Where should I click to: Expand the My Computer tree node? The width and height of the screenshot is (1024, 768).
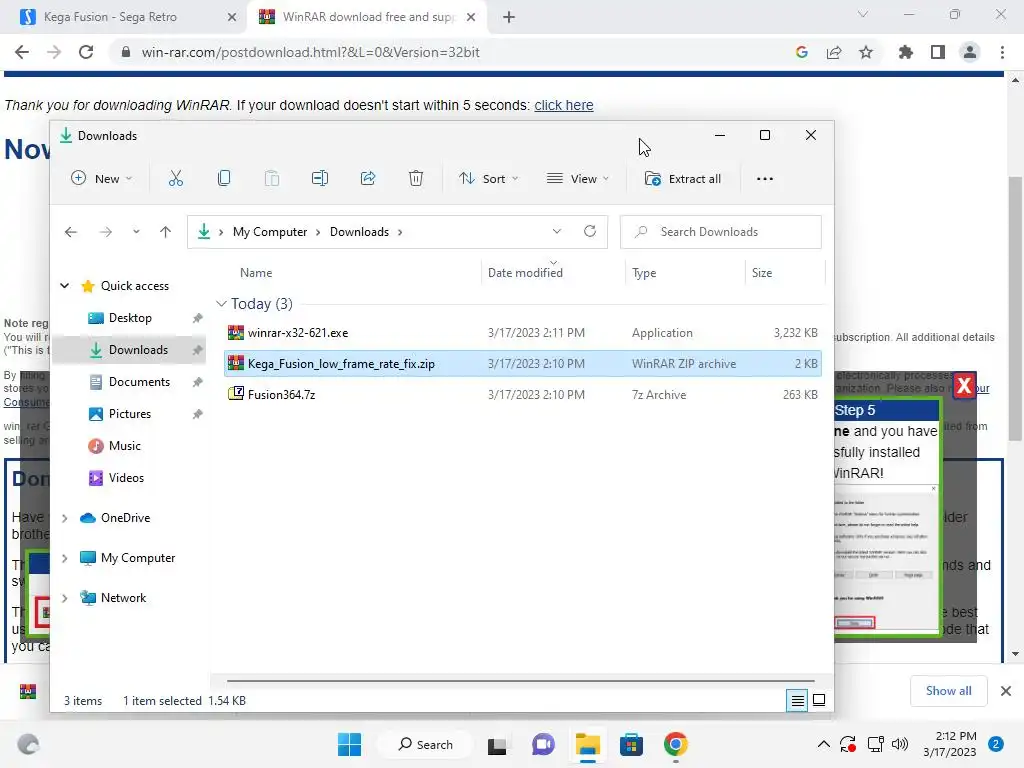[x=65, y=558]
